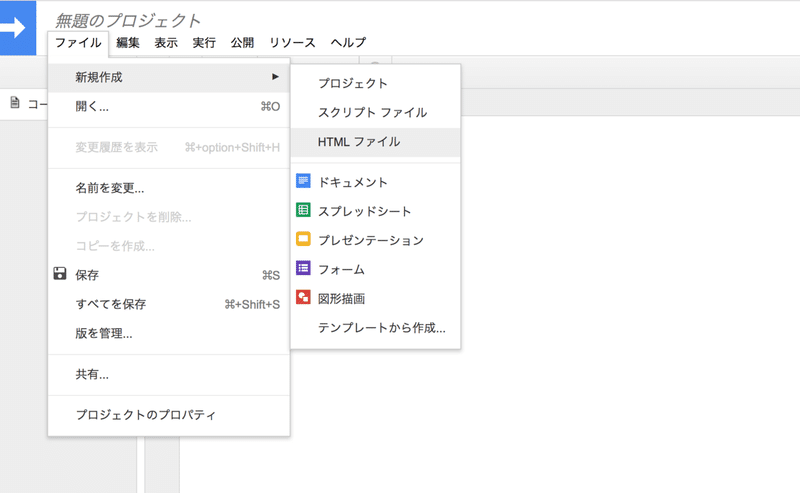The image size is (800, 493).
Task: Open the 公開 menu
Action: (x=242, y=43)
